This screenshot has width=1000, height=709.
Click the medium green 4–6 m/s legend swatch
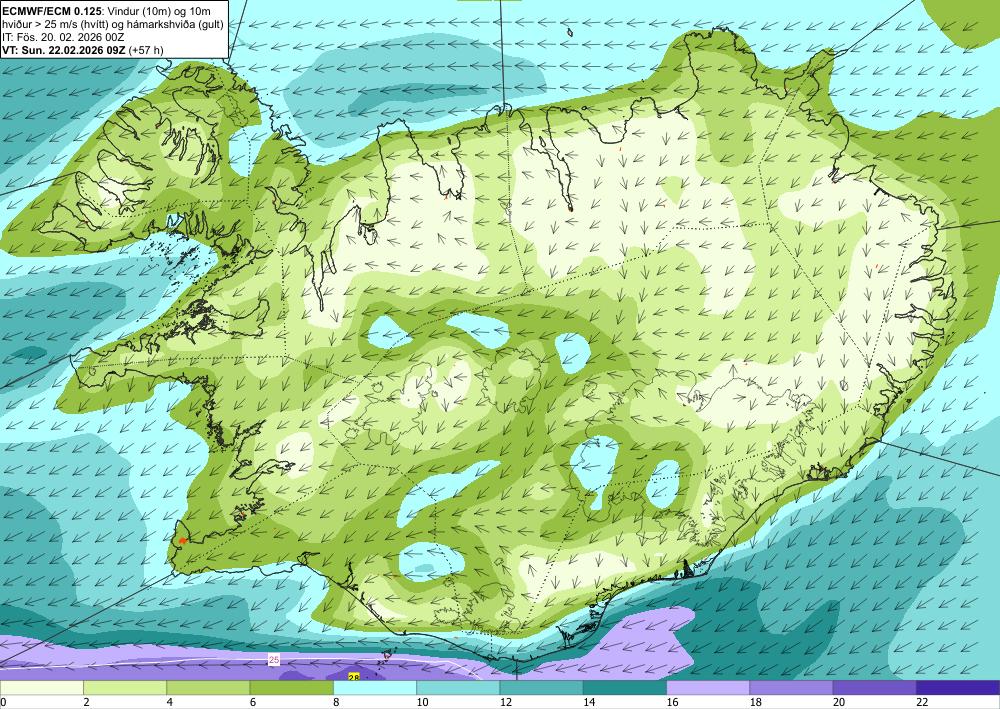tap(208, 688)
